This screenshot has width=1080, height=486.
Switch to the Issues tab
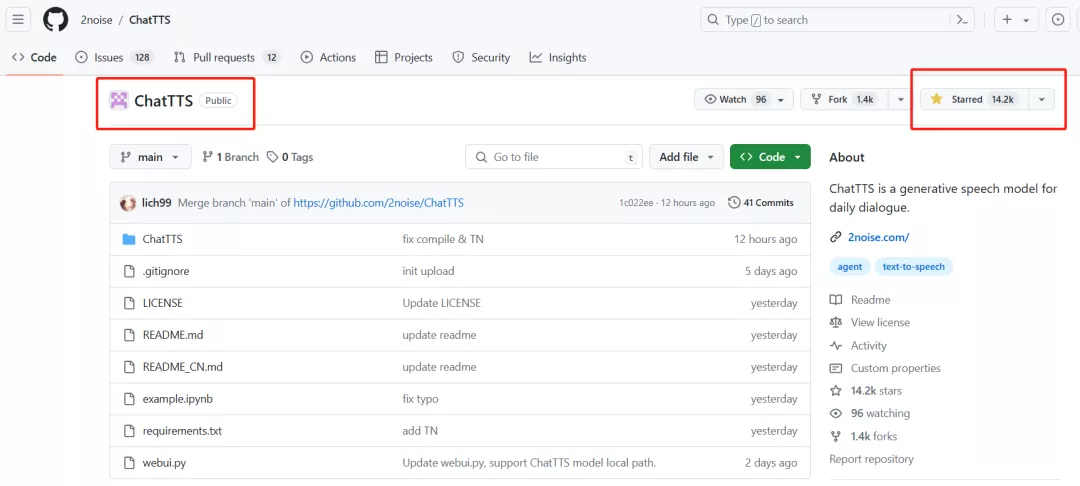point(114,58)
